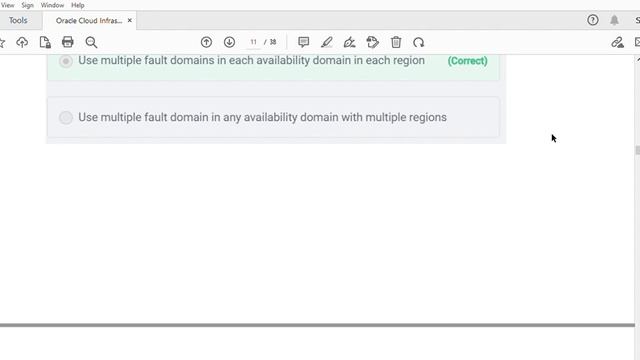Open the notifications bell
This screenshot has width=640, height=360.
614,20
